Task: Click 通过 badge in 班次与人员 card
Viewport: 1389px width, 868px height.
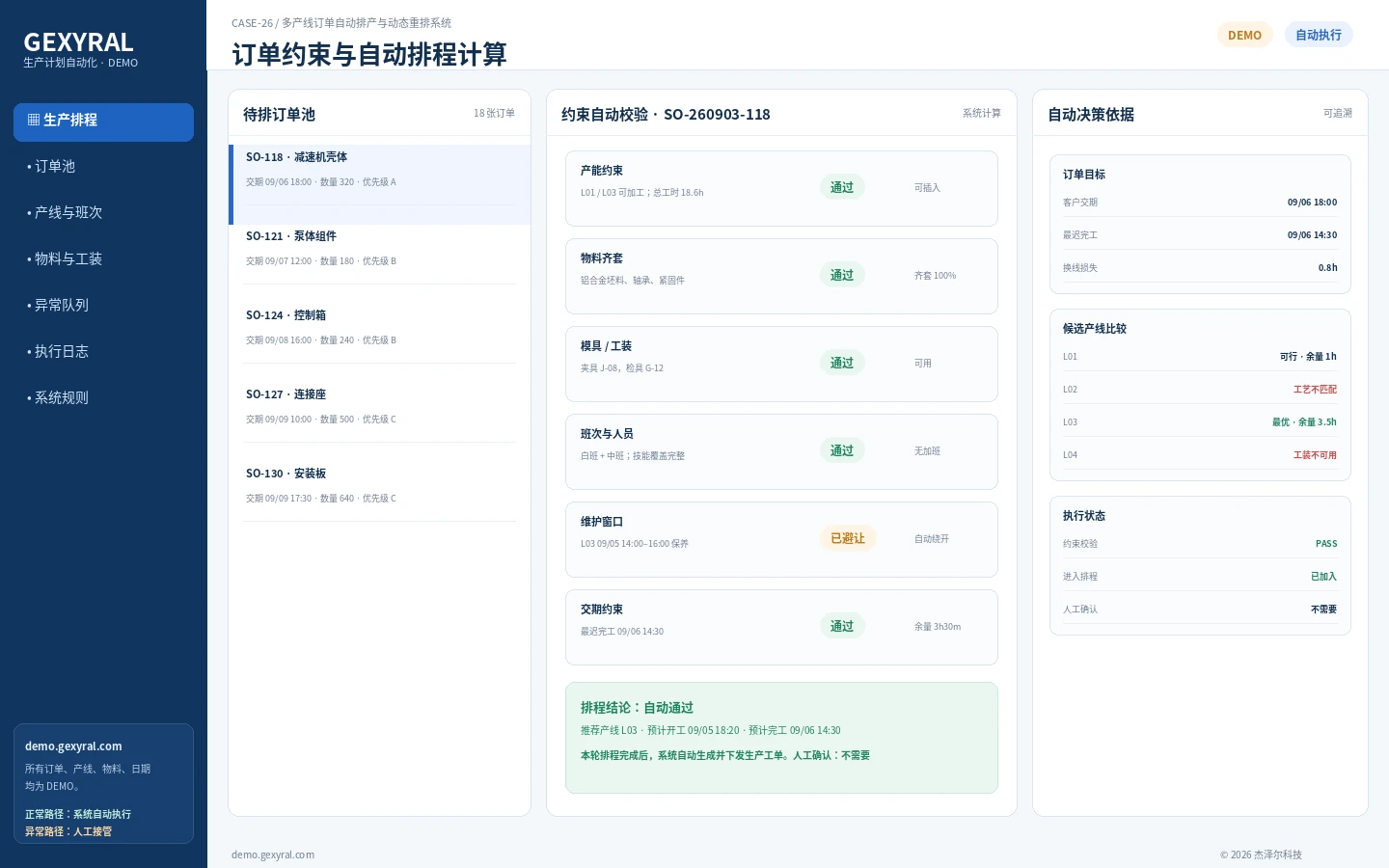Action: pos(842,451)
